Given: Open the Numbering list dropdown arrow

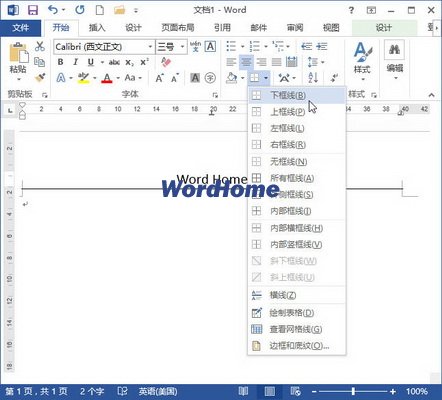Looking at the screenshot, I should (x=266, y=46).
